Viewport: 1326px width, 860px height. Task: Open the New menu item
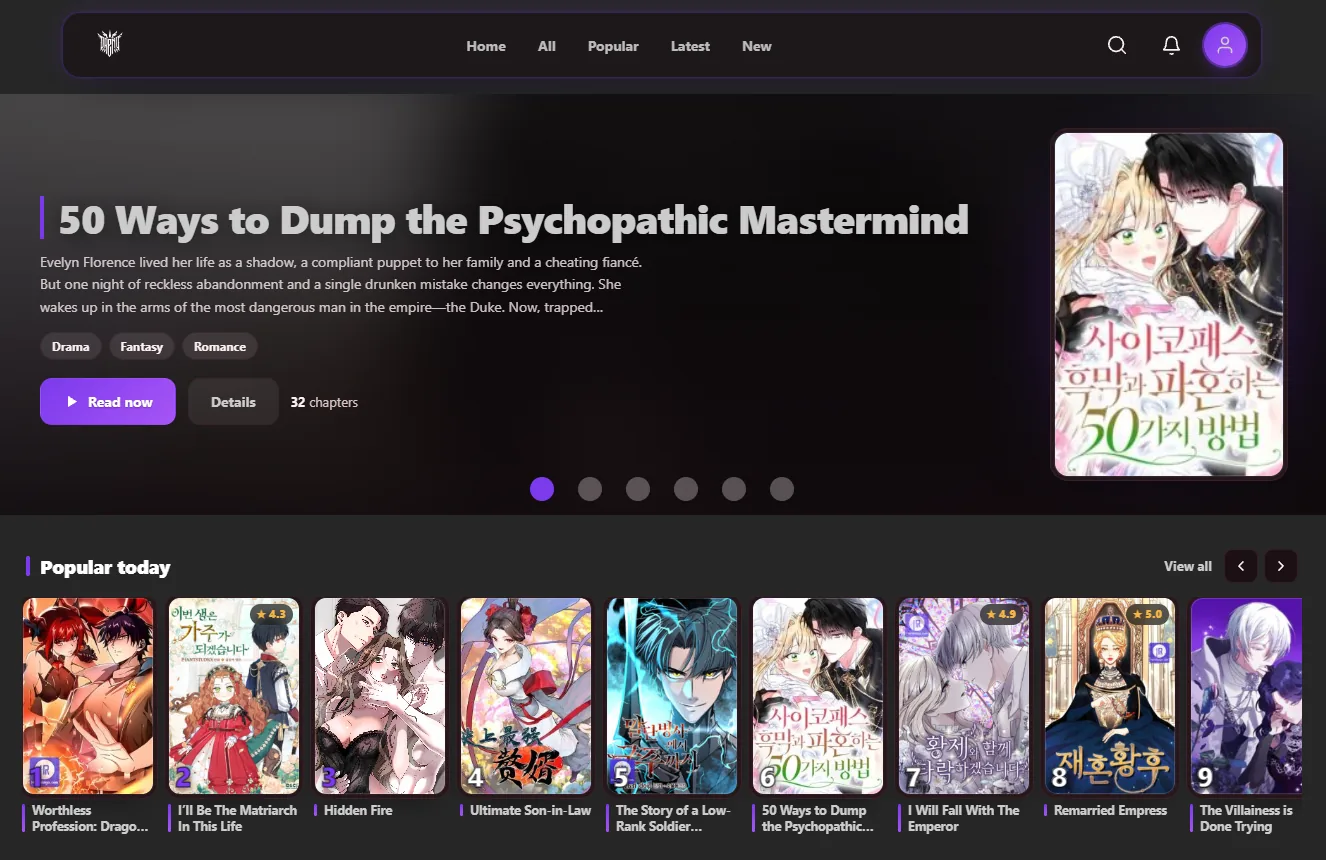[x=757, y=46]
